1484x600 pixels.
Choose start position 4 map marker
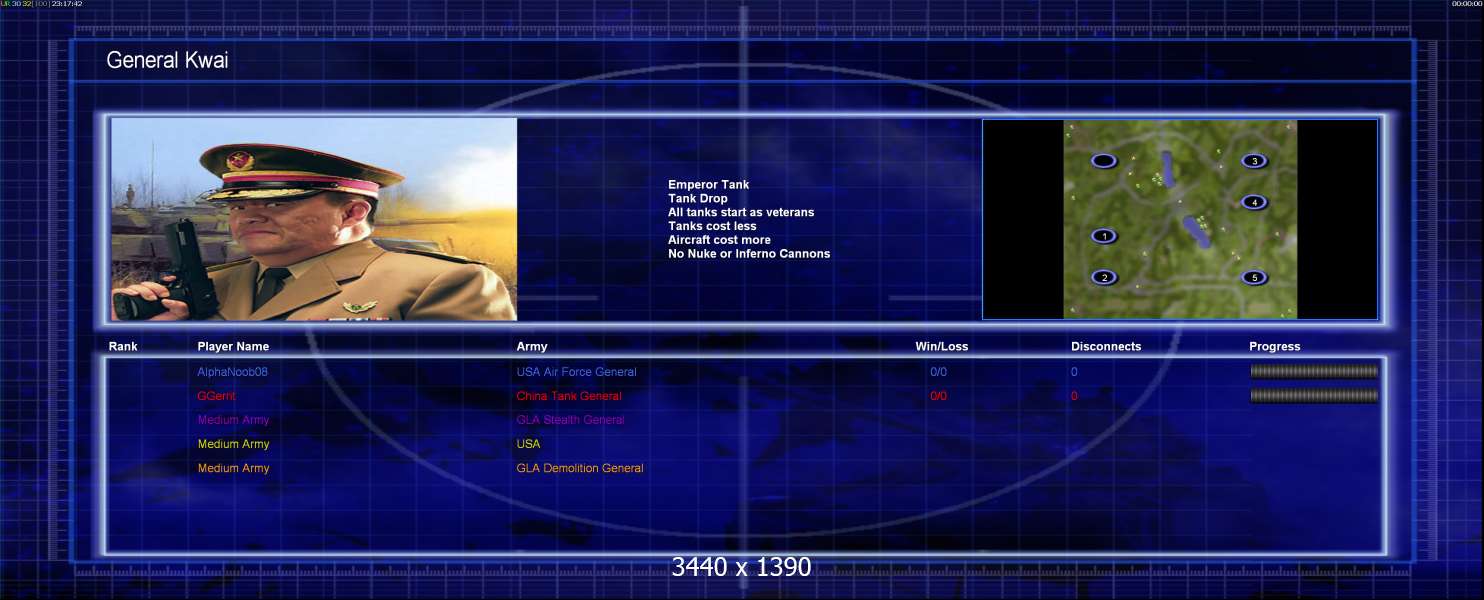click(1254, 202)
